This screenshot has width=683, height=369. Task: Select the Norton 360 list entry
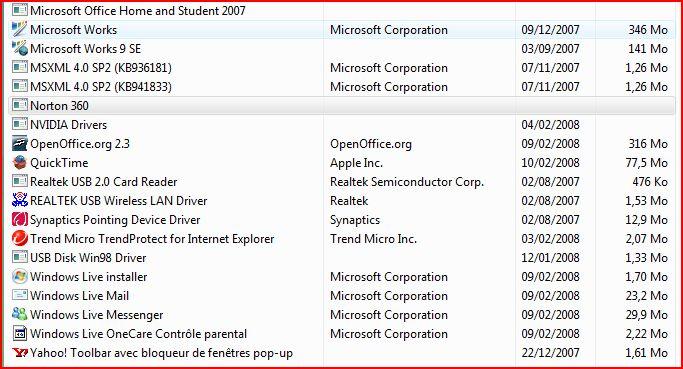[x=342, y=105]
